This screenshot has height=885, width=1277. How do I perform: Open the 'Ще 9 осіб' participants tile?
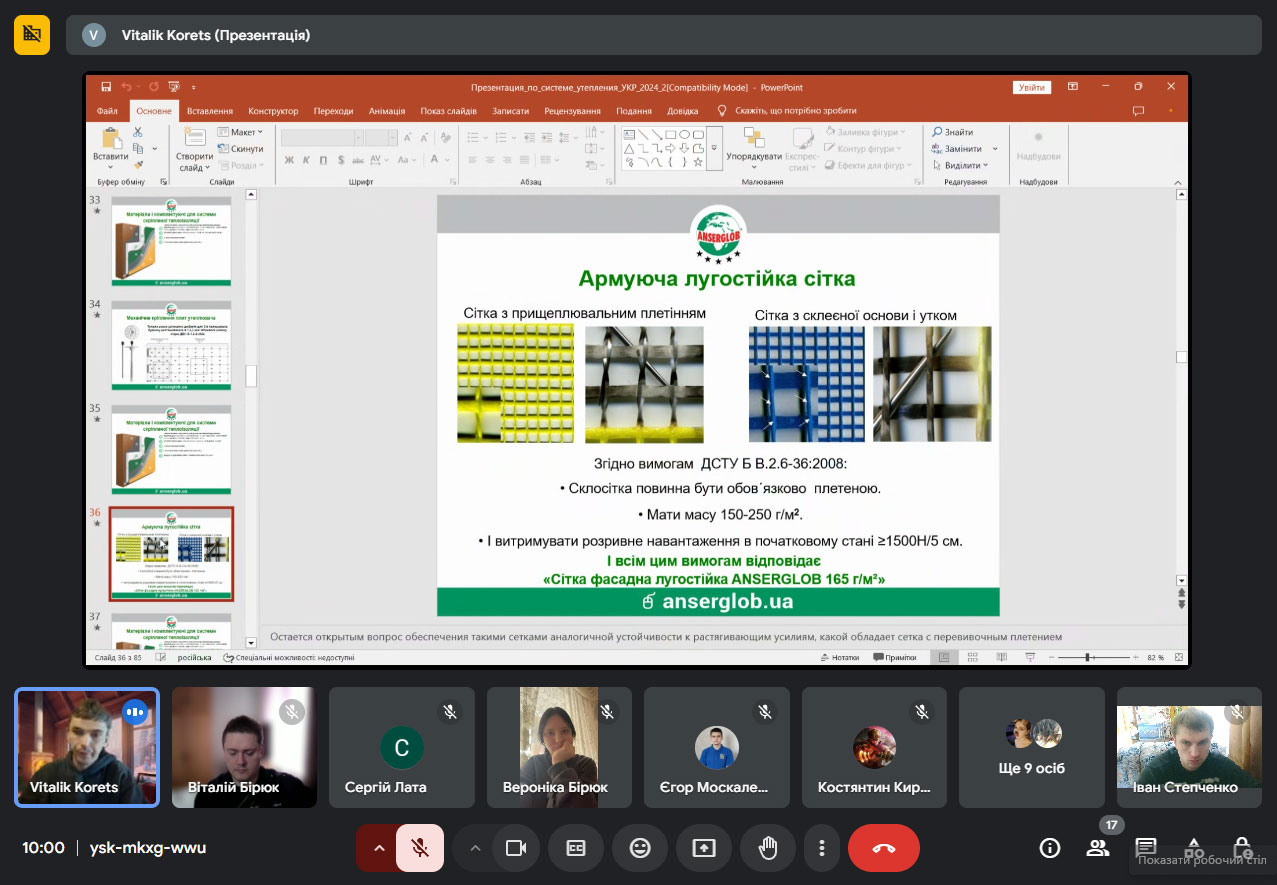[1032, 747]
